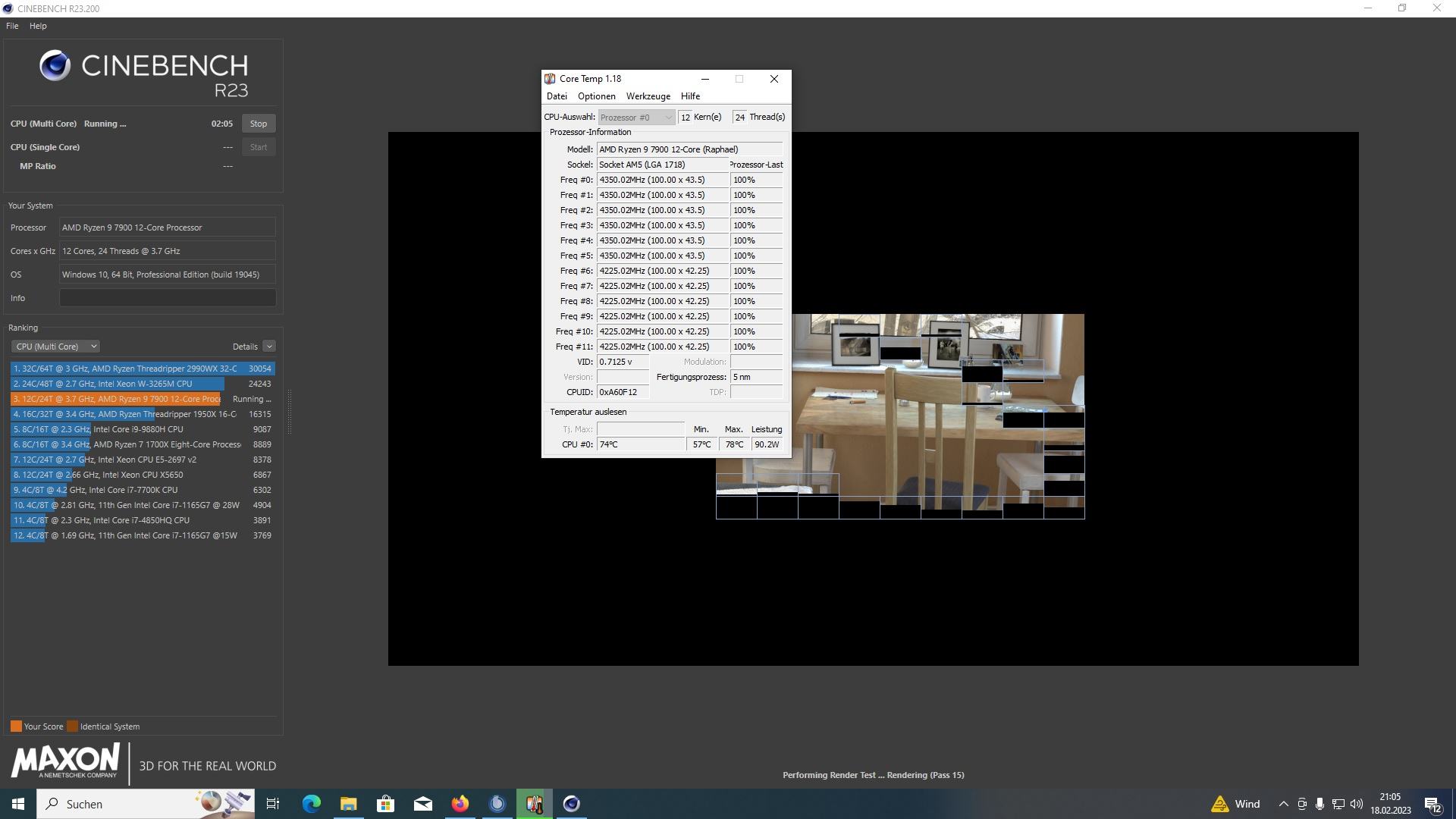Select ranking entry AMD Ryzen 7 1700X
The image size is (1456, 819).
tap(143, 444)
